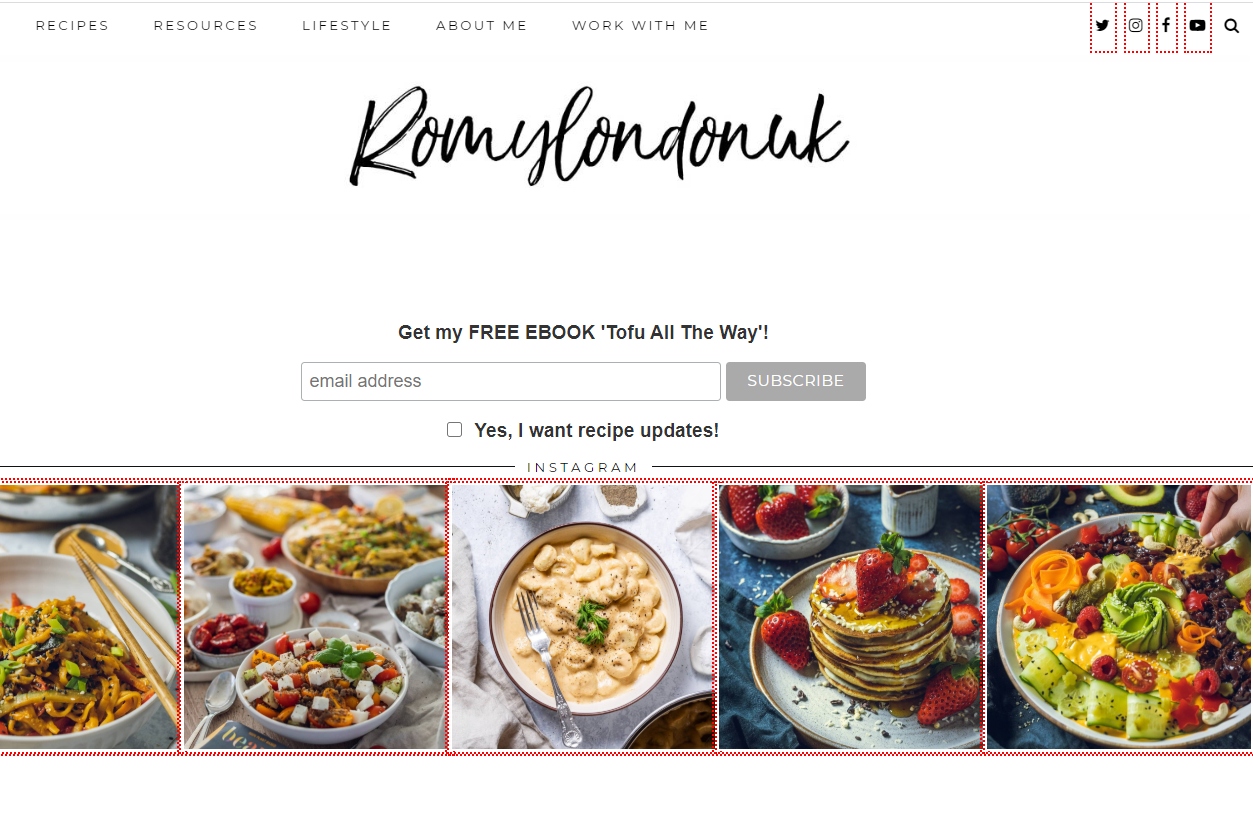Open the Recipes menu
The width and height of the screenshot is (1253, 836).
[x=72, y=26]
